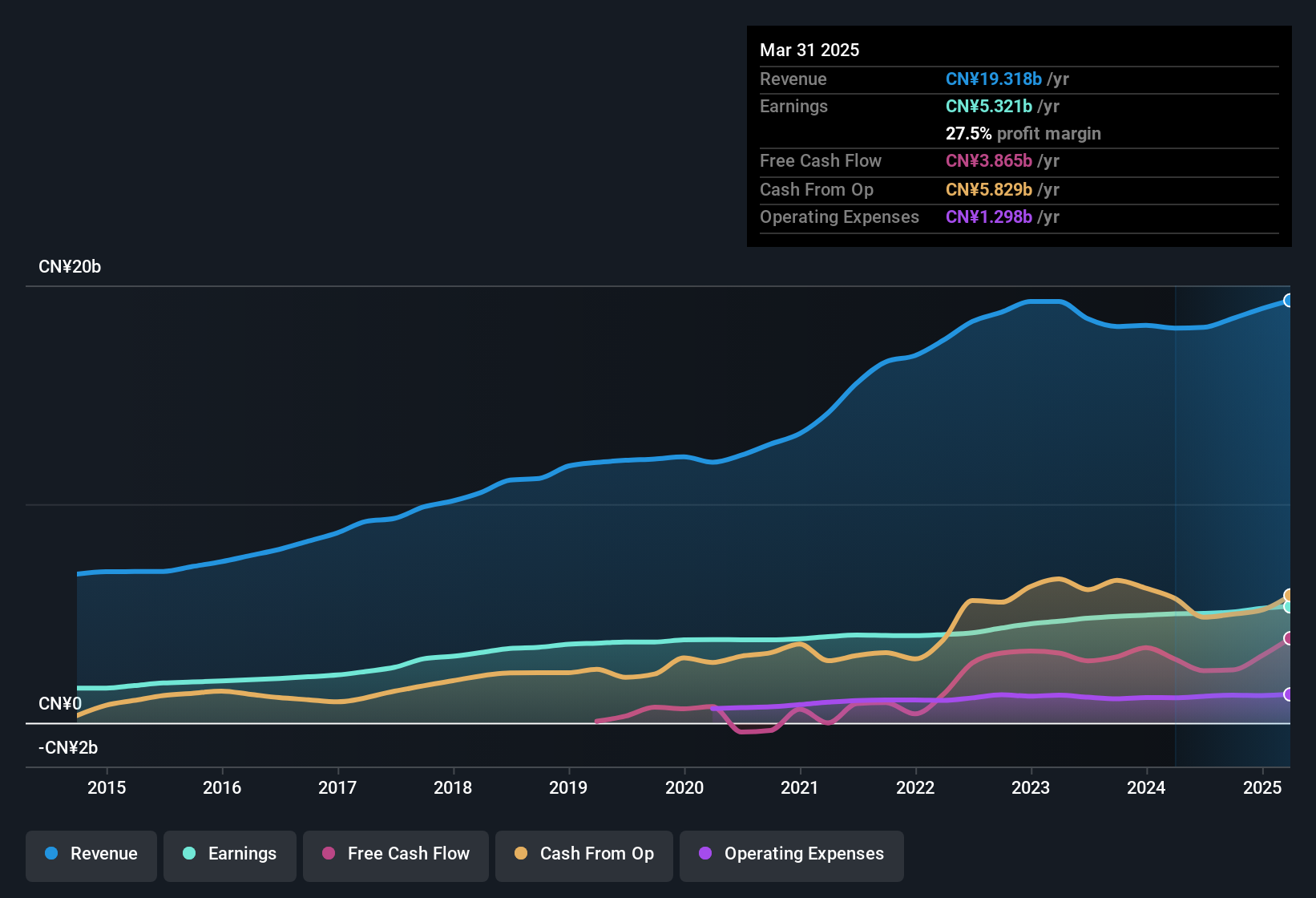Select the Earnings legend label
This screenshot has width=1316, height=898.
[x=242, y=854]
